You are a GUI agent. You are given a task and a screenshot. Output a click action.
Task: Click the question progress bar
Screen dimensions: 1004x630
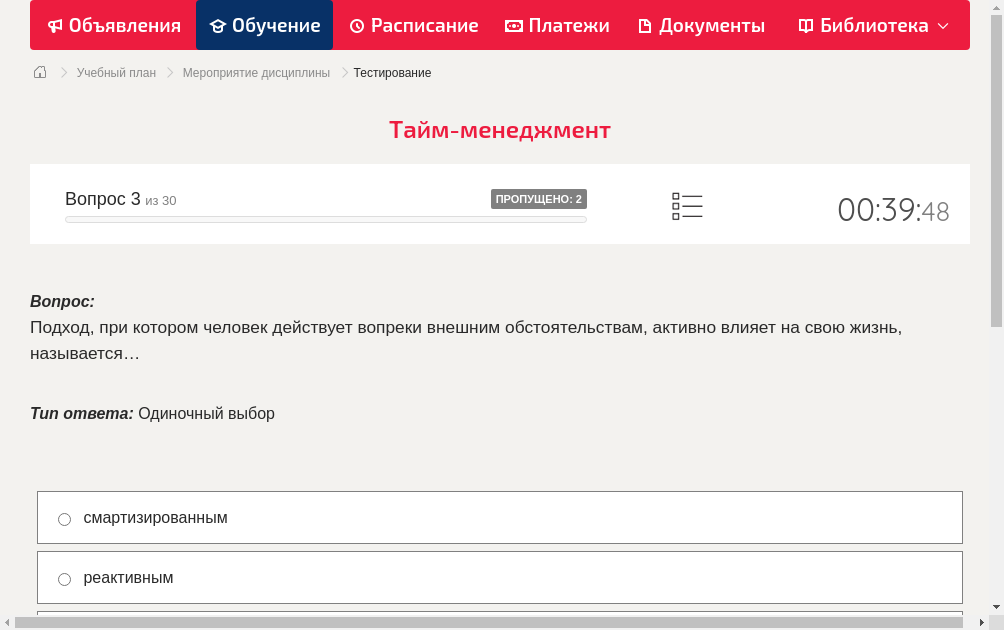[325, 219]
